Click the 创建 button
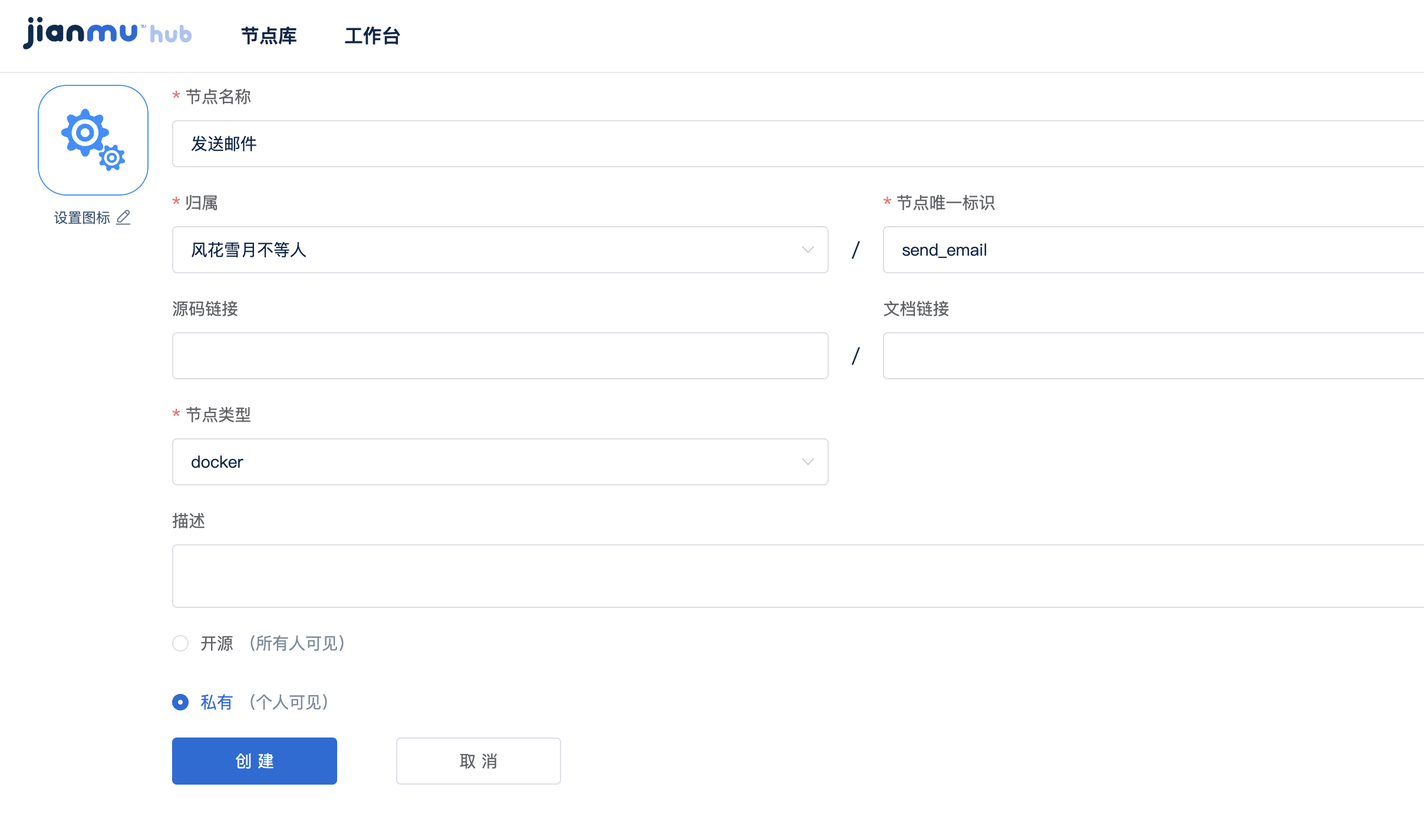 click(x=255, y=761)
